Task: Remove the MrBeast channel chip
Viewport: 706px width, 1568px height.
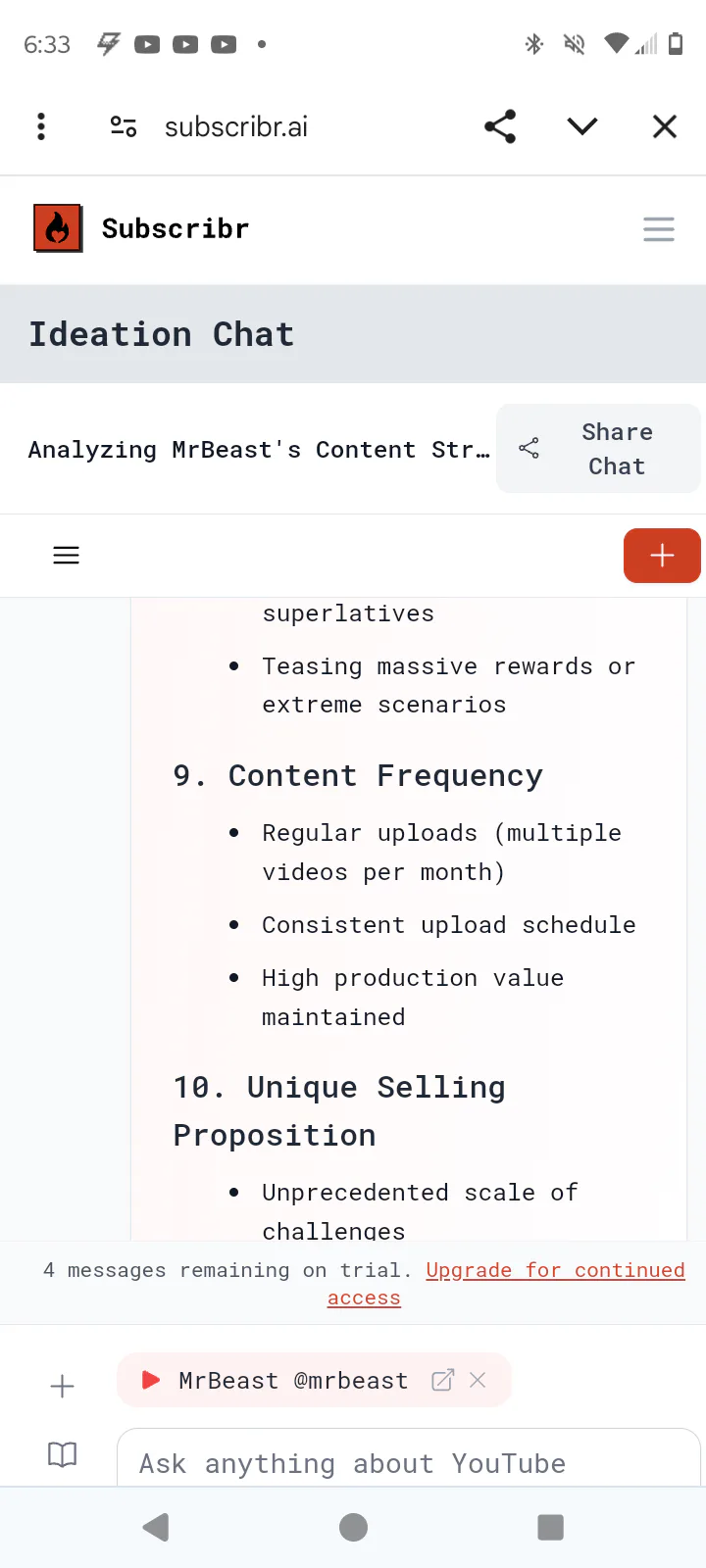Action: coord(479,1380)
